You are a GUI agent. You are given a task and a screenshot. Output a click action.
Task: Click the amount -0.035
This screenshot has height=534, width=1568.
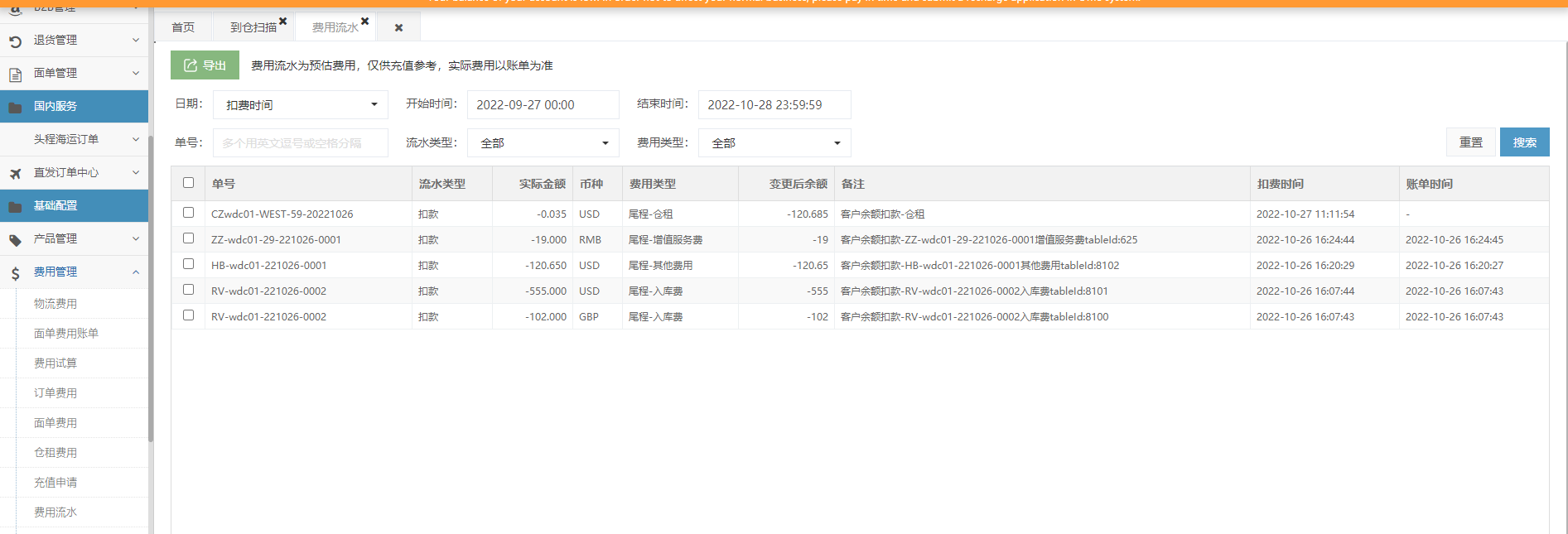552,214
